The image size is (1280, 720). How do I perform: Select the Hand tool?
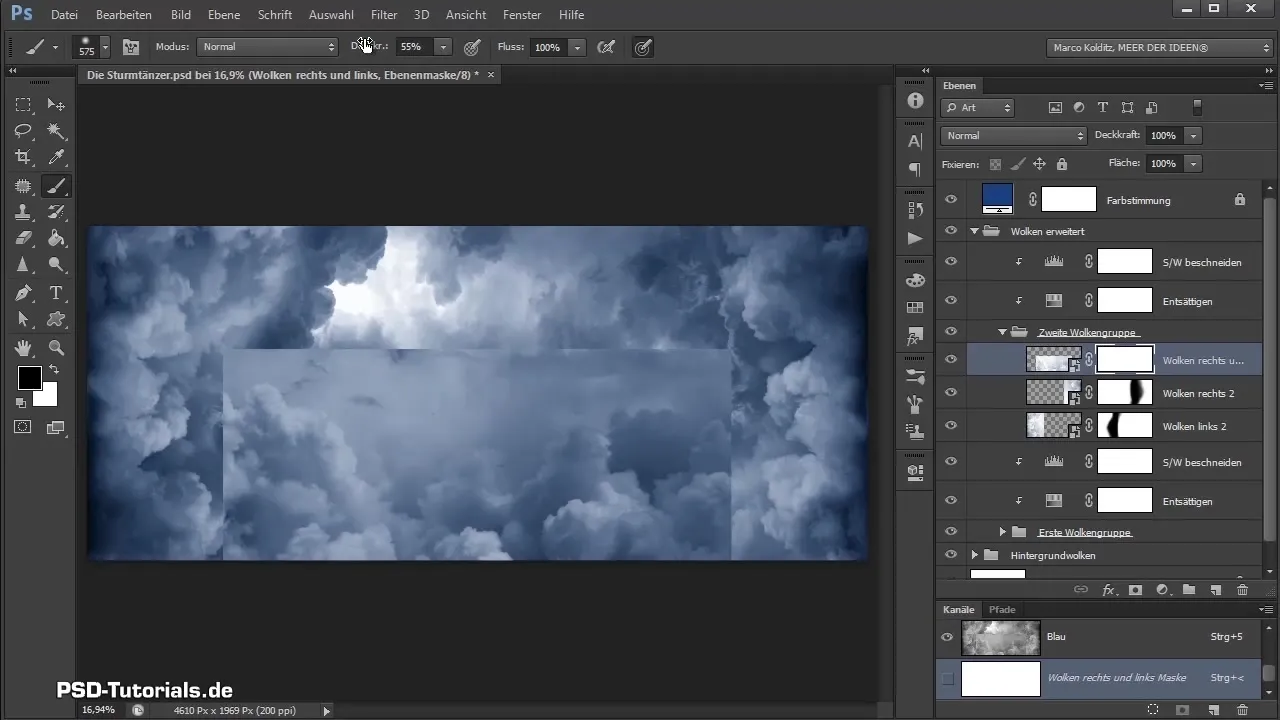point(23,348)
